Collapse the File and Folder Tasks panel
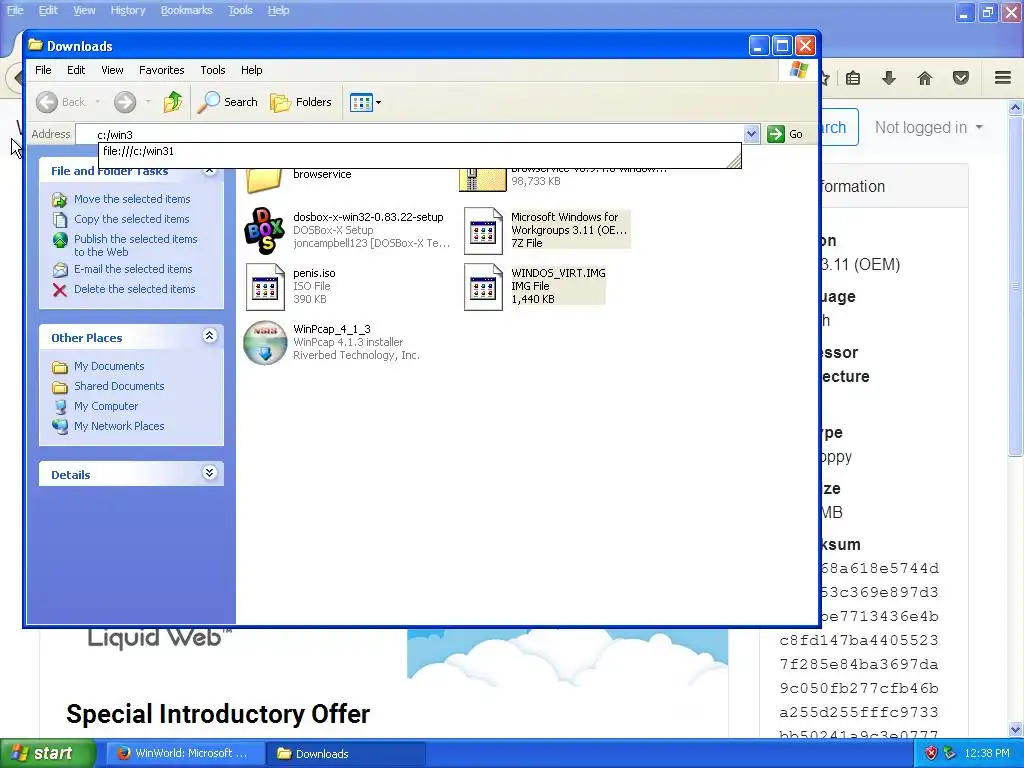1024x768 pixels. pyautogui.click(x=209, y=171)
